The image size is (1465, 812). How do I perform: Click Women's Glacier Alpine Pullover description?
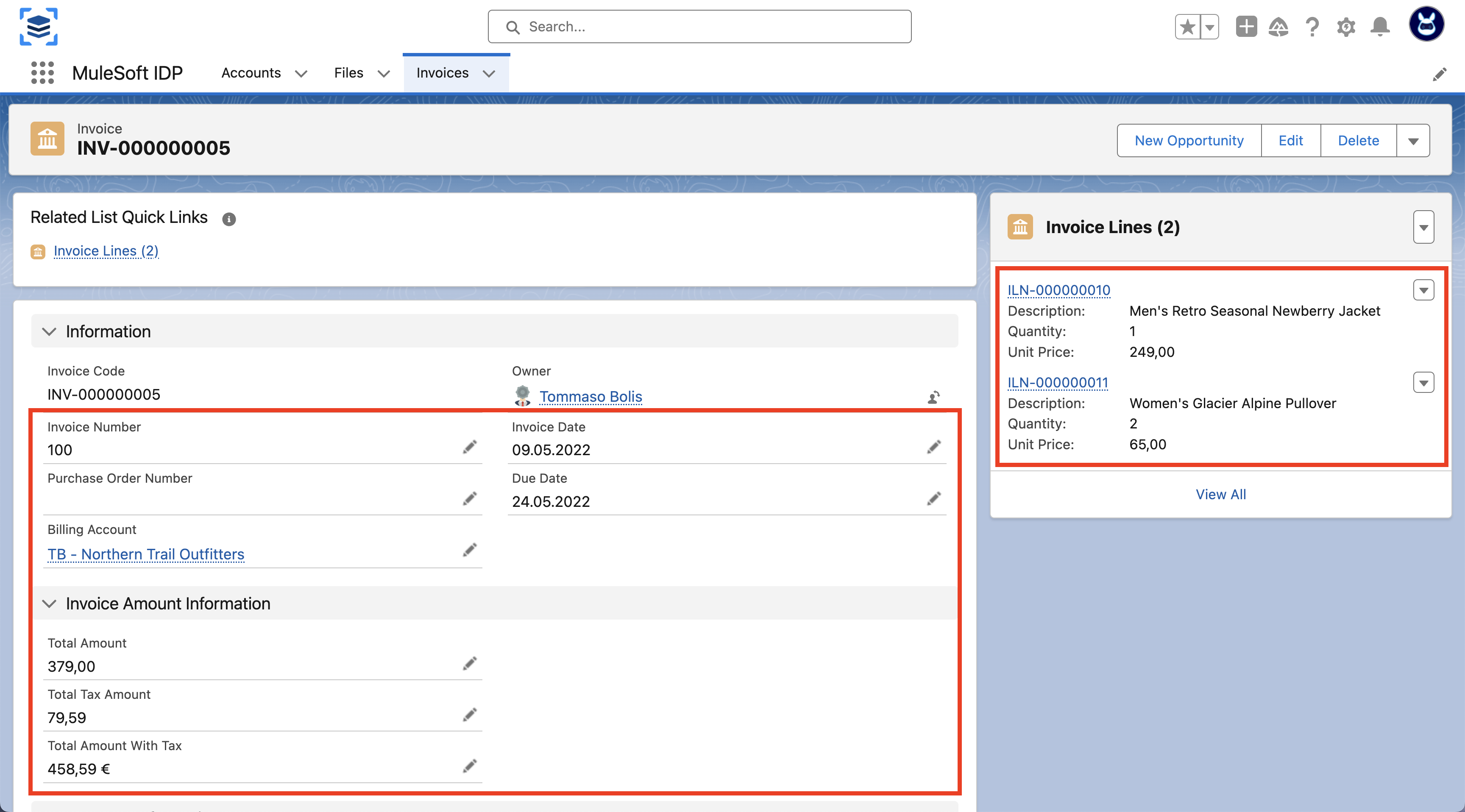click(1232, 403)
